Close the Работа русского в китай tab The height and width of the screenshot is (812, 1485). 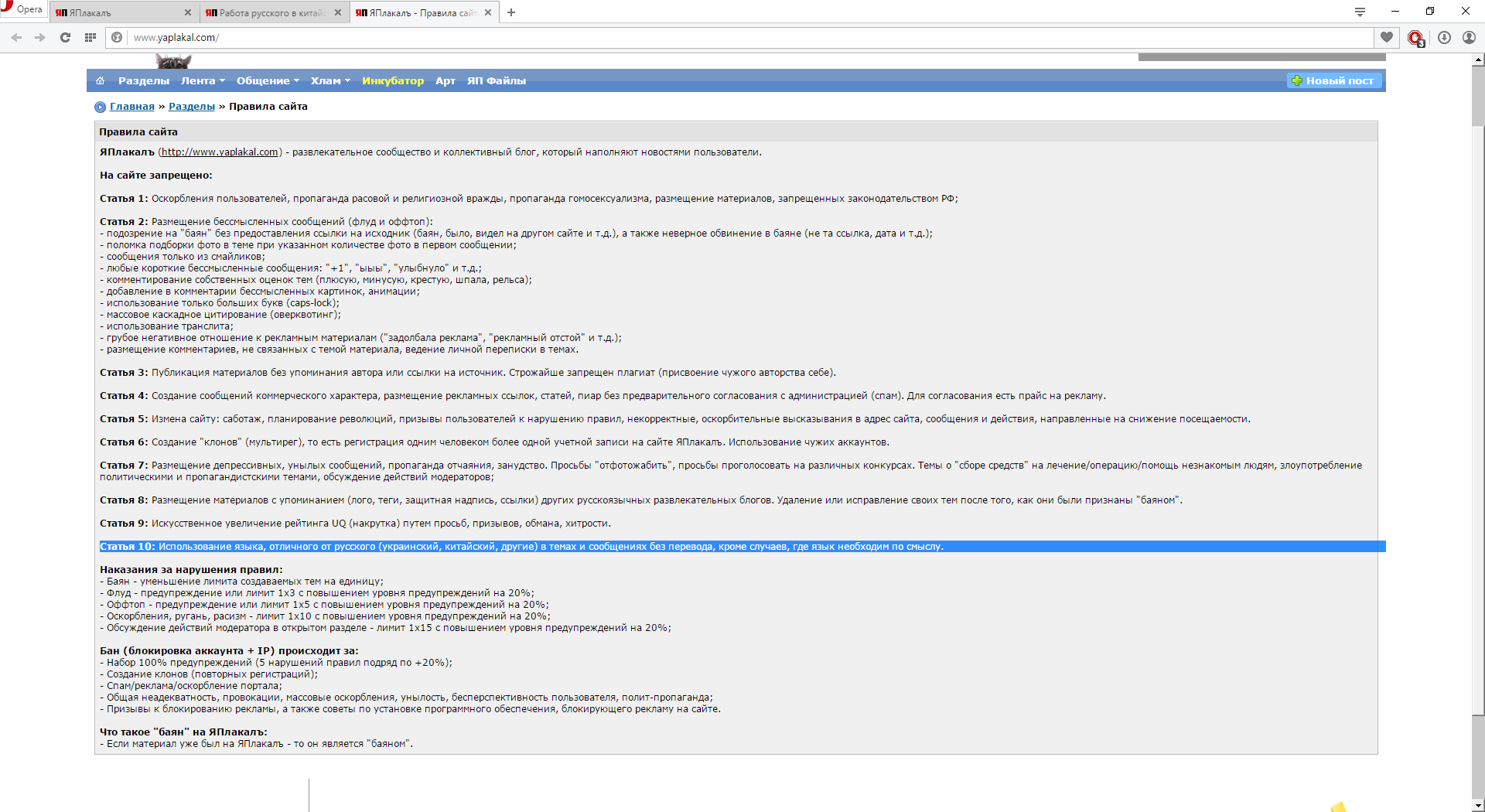point(338,12)
